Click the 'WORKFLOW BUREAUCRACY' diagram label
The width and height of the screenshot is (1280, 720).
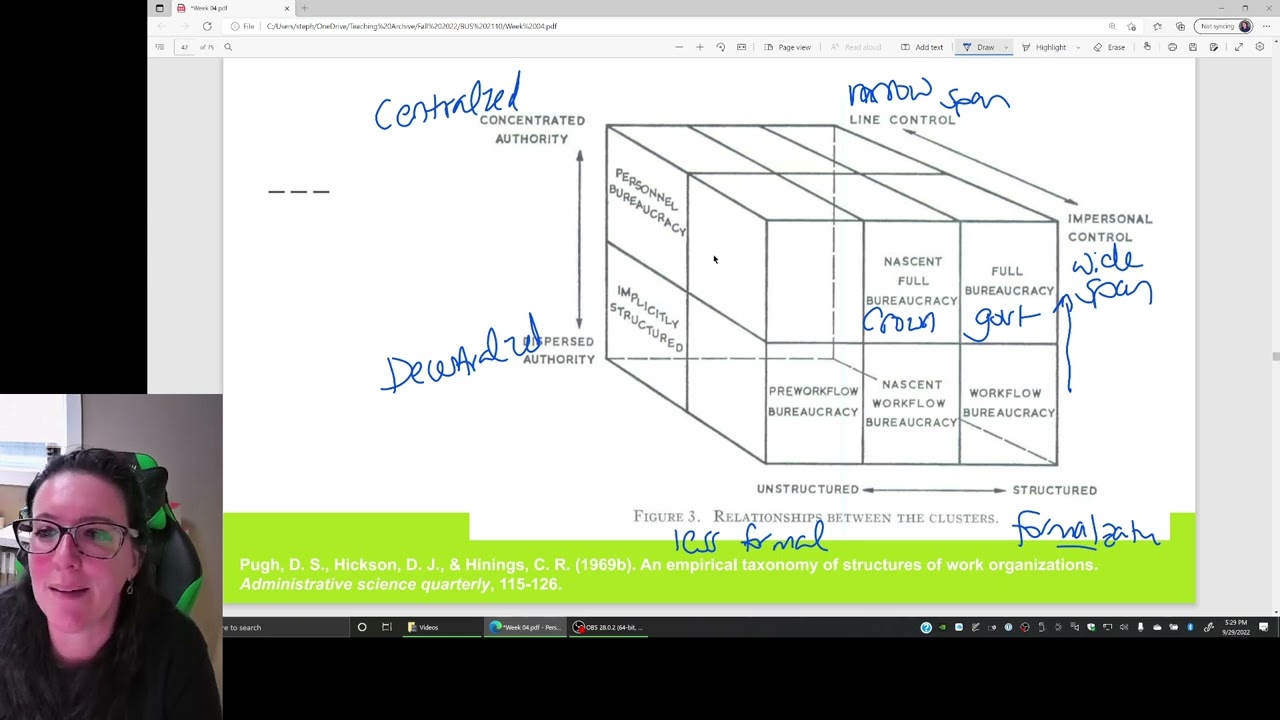pos(1009,403)
